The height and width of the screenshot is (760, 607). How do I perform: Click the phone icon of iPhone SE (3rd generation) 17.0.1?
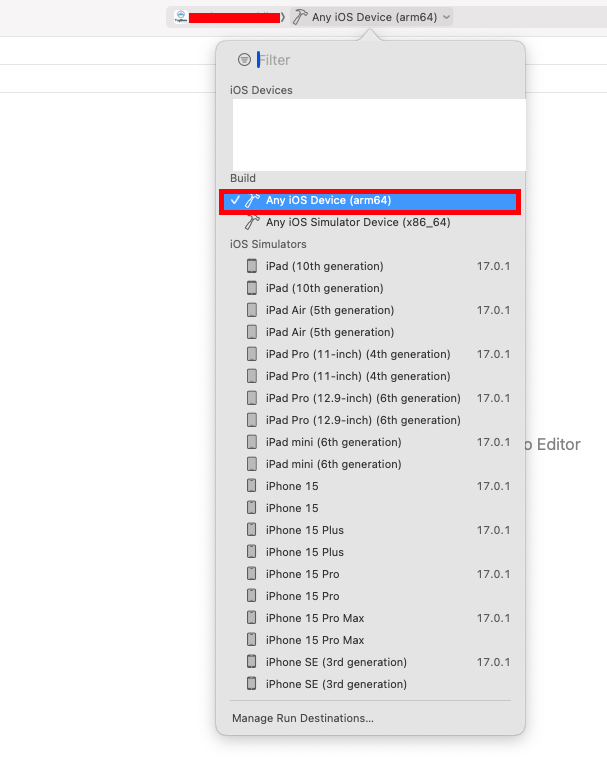(x=252, y=662)
